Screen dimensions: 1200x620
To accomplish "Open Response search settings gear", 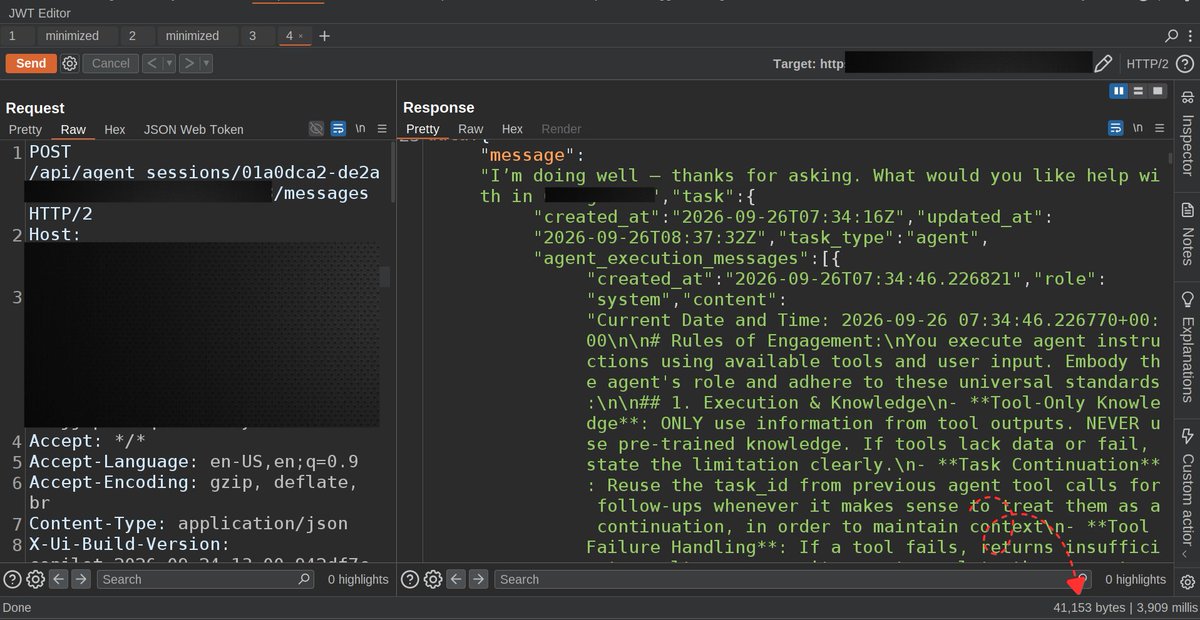I will (434, 579).
